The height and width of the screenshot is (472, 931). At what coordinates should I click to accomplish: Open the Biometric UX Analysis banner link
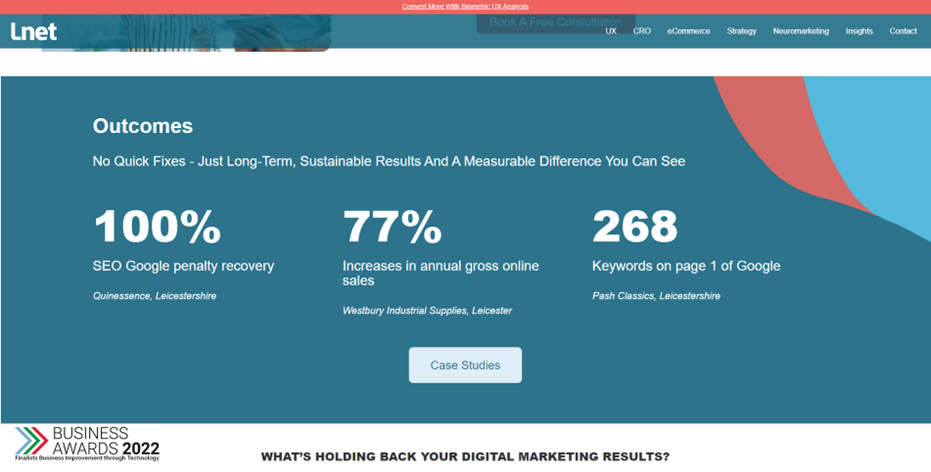[465, 6]
